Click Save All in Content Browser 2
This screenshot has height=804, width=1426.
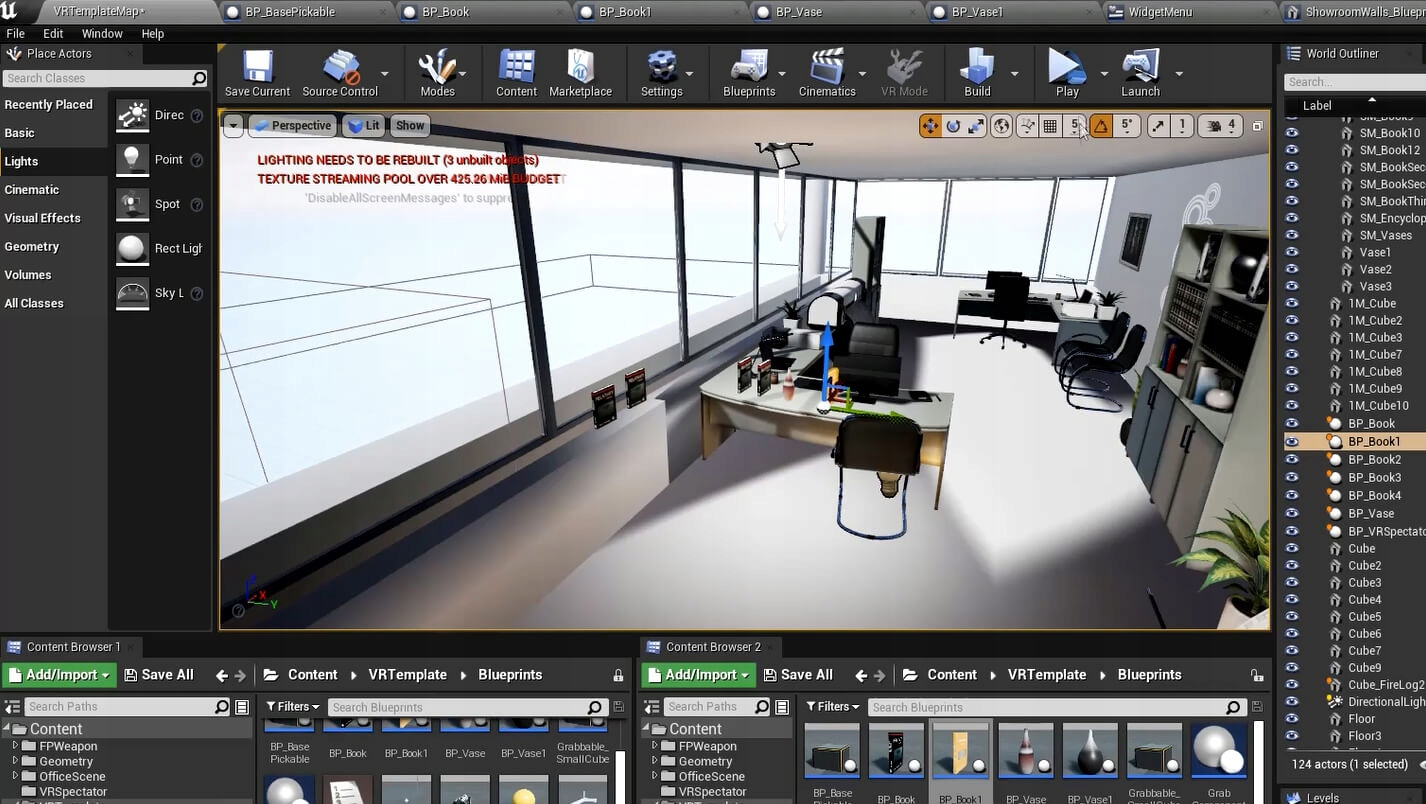796,675
